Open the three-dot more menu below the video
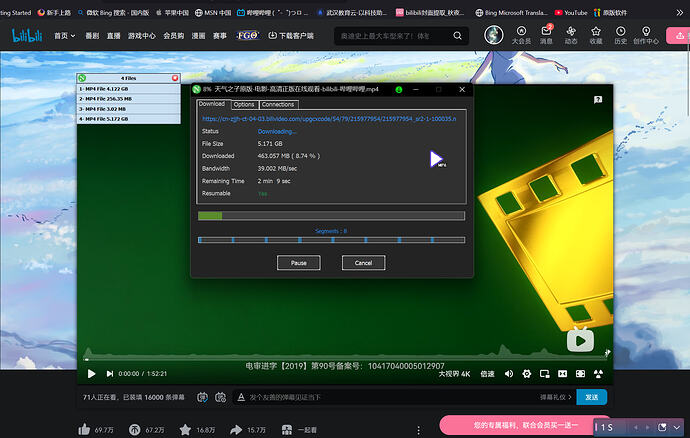690x438 pixels. pyautogui.click(x=418, y=430)
